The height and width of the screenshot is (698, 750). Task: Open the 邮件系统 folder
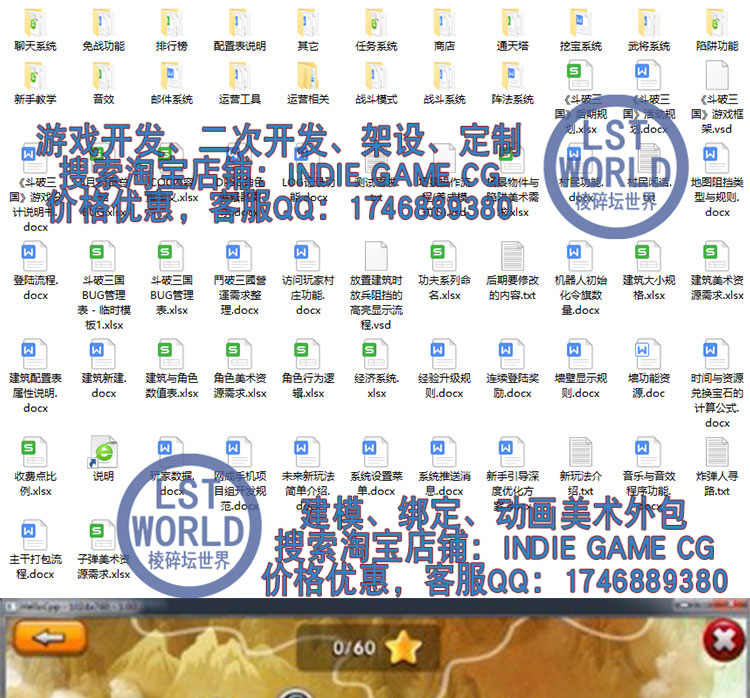pyautogui.click(x=171, y=83)
